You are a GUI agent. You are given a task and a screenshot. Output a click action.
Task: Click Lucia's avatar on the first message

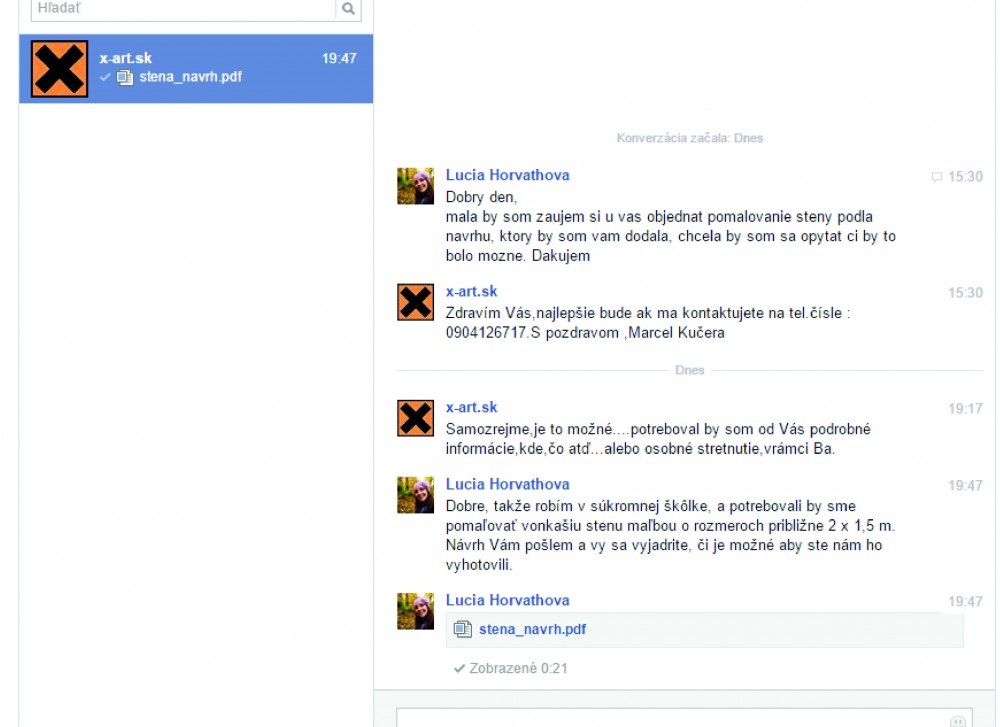[x=415, y=186]
